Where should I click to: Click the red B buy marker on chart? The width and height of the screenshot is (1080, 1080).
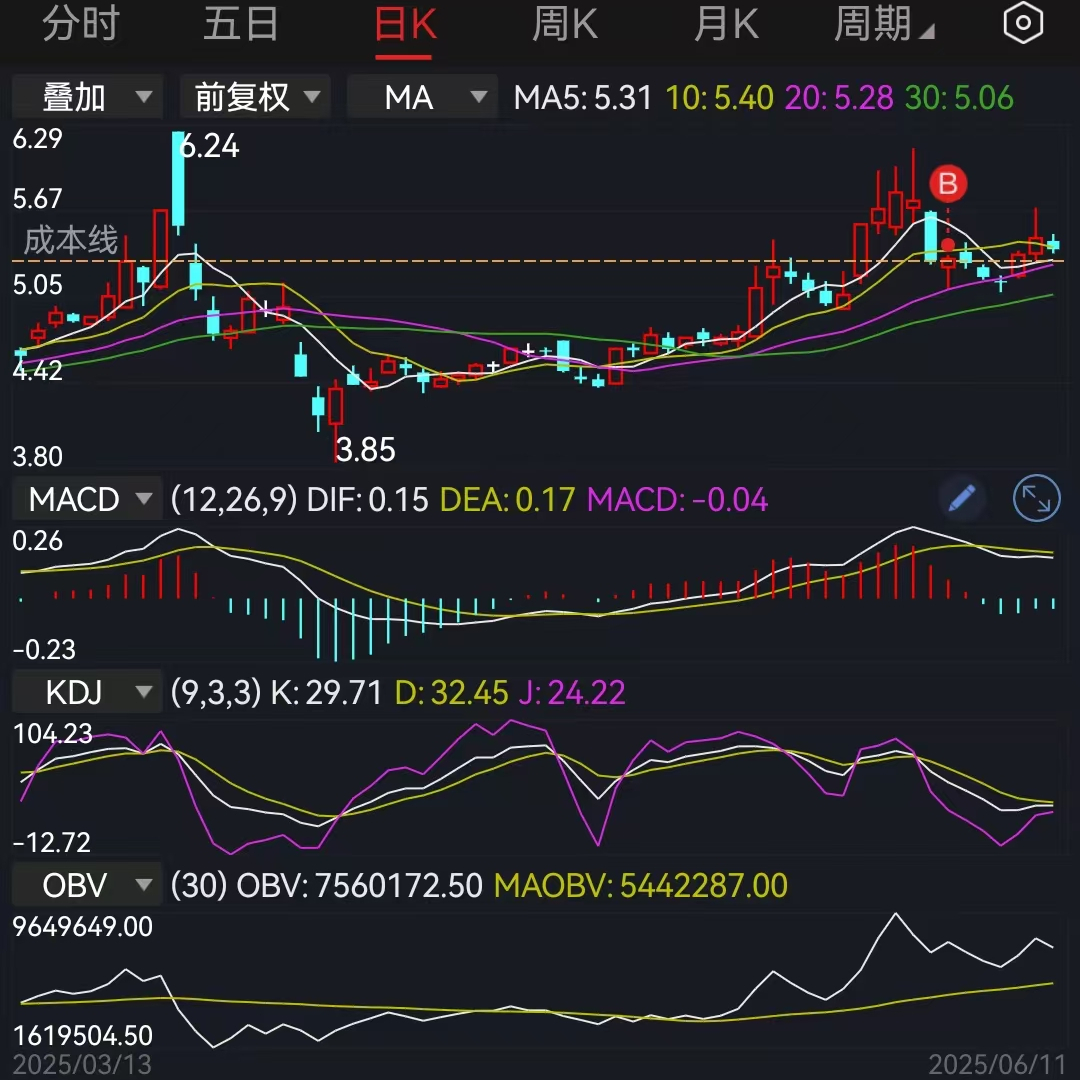pos(946,184)
